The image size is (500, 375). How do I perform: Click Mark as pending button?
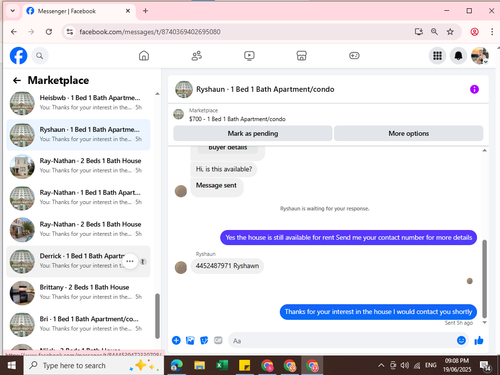(253, 133)
